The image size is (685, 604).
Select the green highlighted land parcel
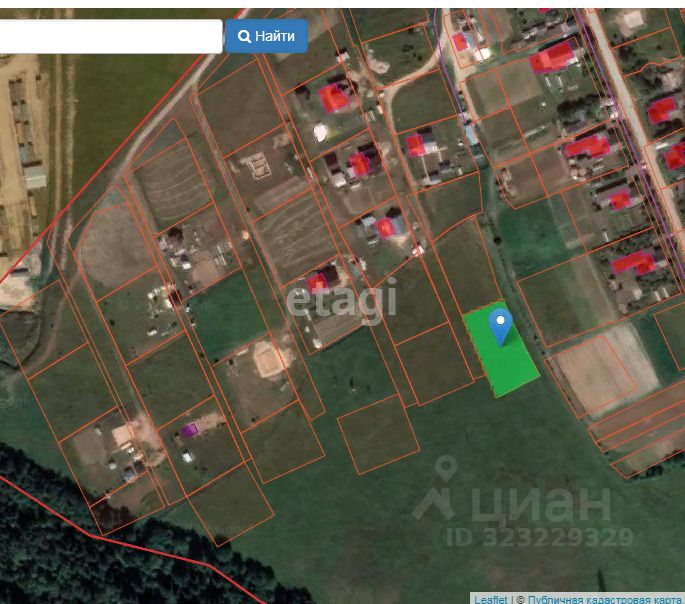pyautogui.click(x=502, y=349)
